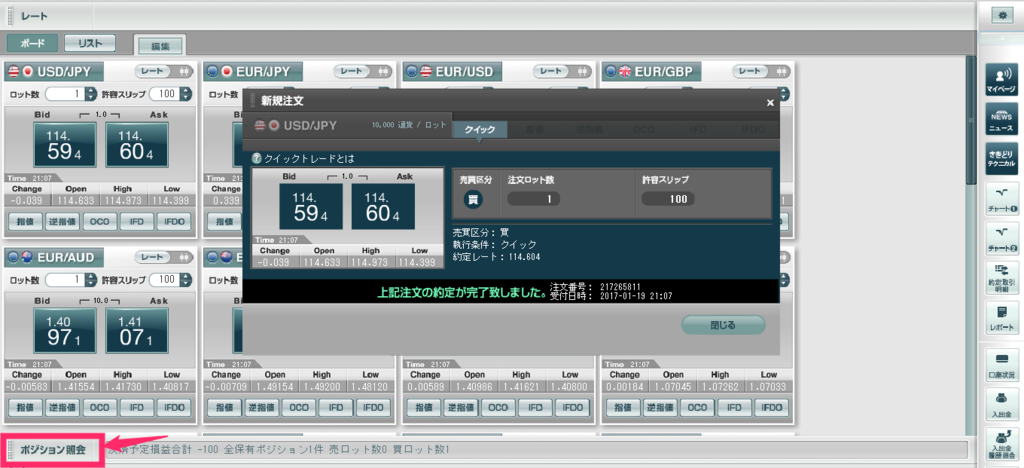Click the drag handle of the レート panel

[x=12, y=16]
